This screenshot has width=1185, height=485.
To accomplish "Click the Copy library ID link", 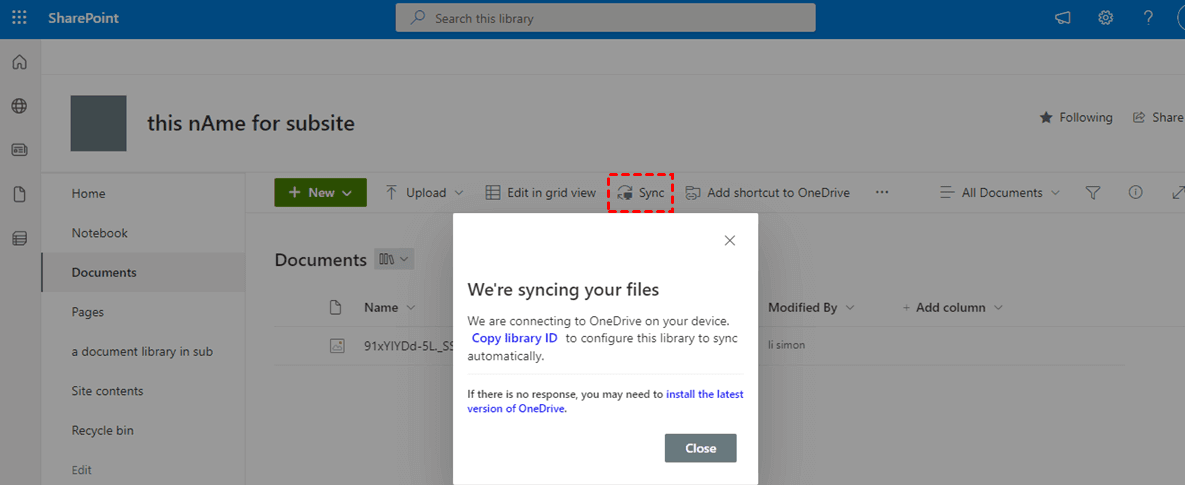I will tap(515, 338).
